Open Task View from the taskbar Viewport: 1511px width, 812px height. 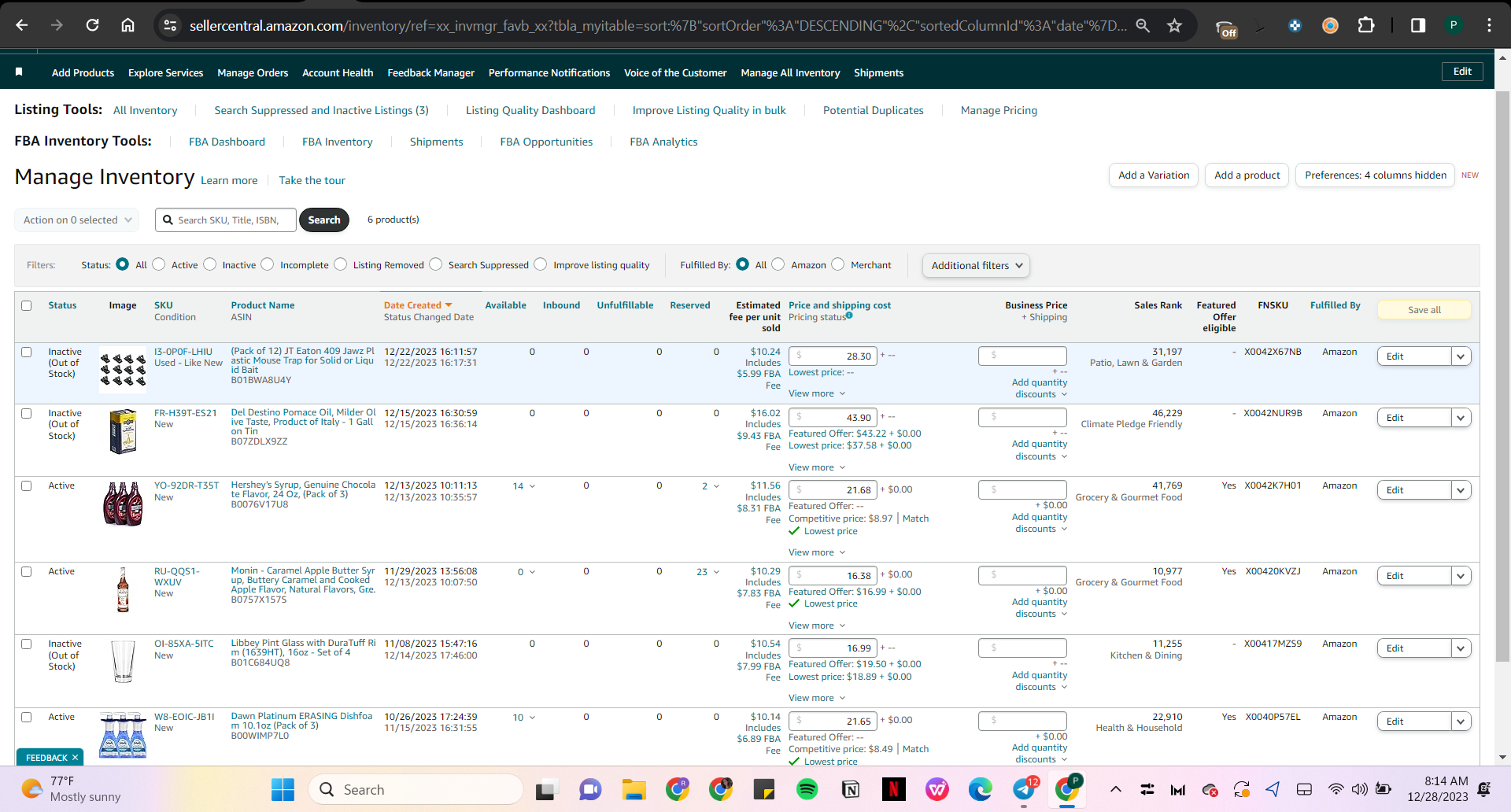point(546,789)
